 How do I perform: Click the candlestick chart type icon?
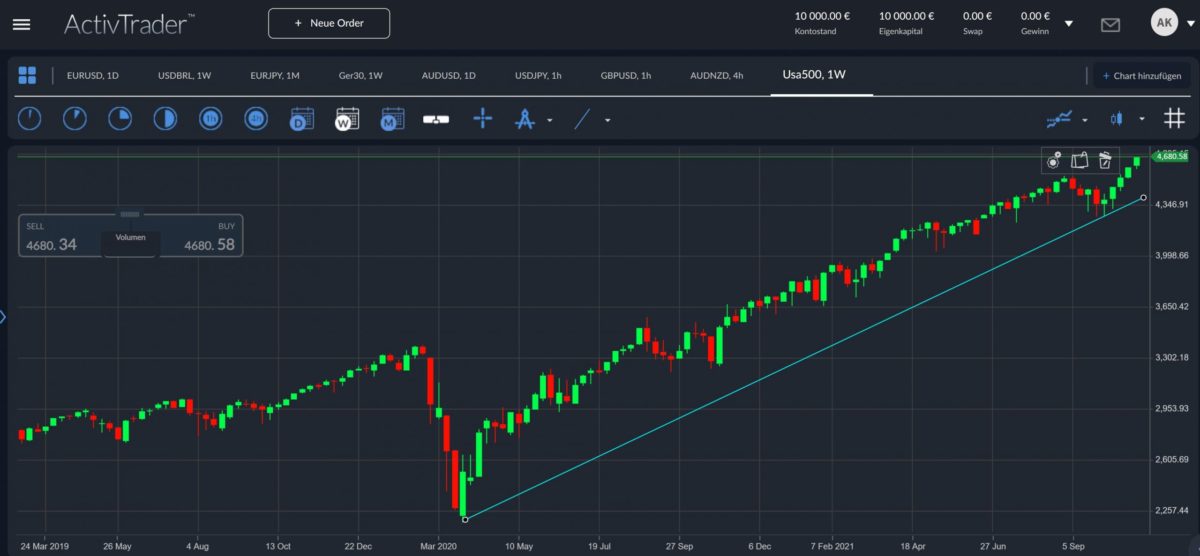coord(1116,119)
